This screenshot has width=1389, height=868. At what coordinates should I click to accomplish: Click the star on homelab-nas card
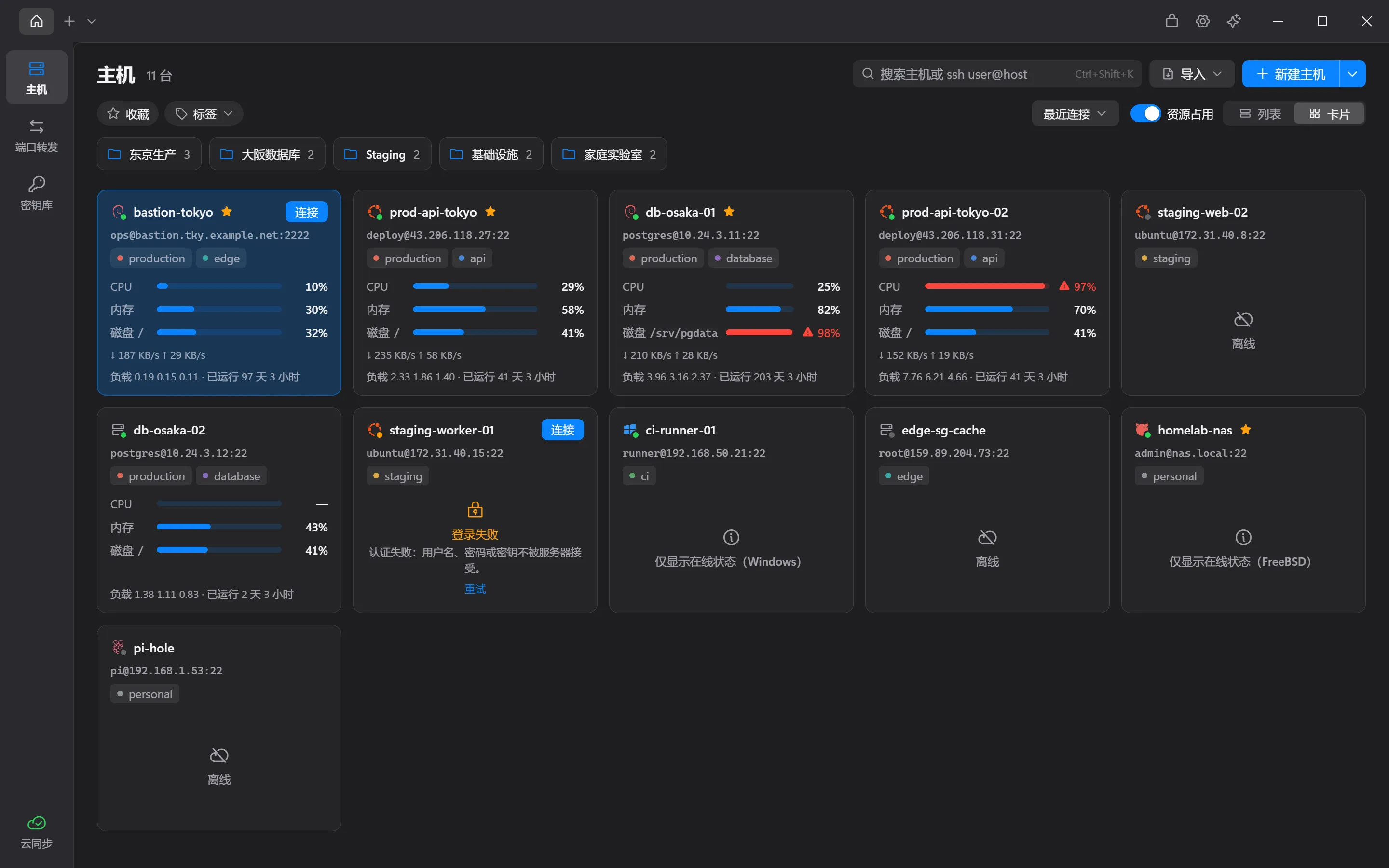tap(1245, 429)
